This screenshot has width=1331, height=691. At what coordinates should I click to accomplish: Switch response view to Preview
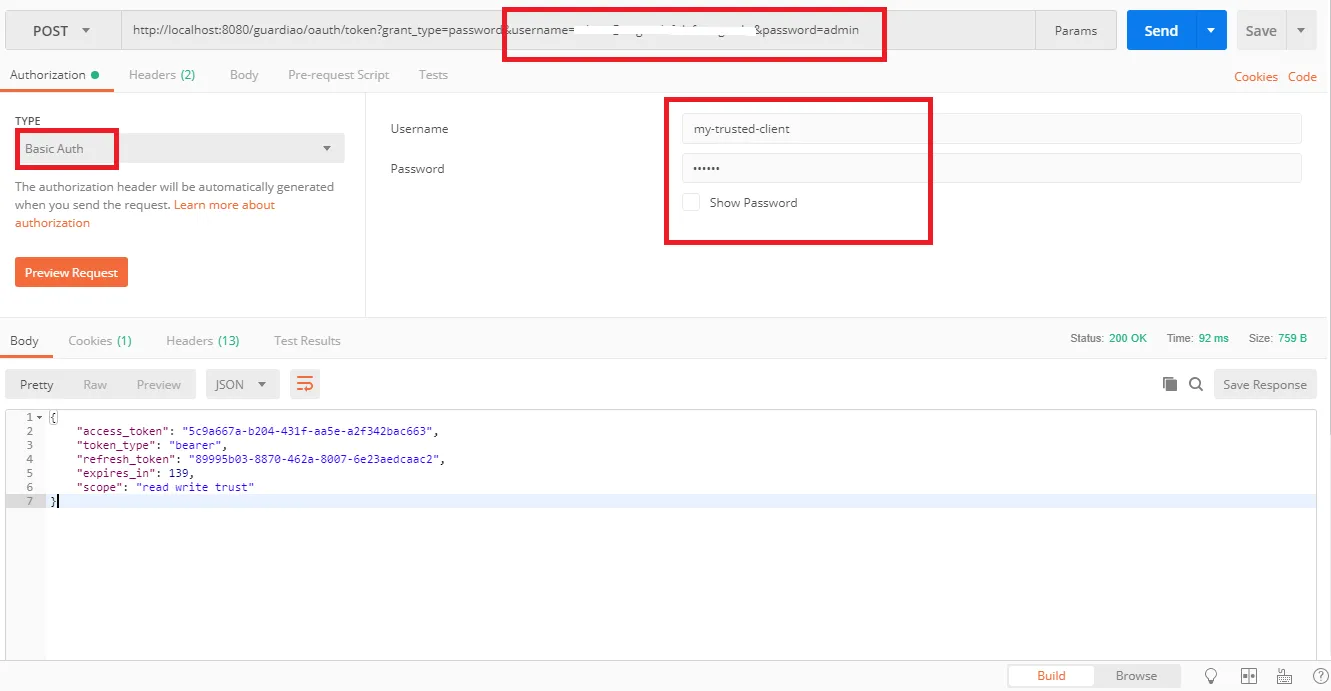click(159, 384)
